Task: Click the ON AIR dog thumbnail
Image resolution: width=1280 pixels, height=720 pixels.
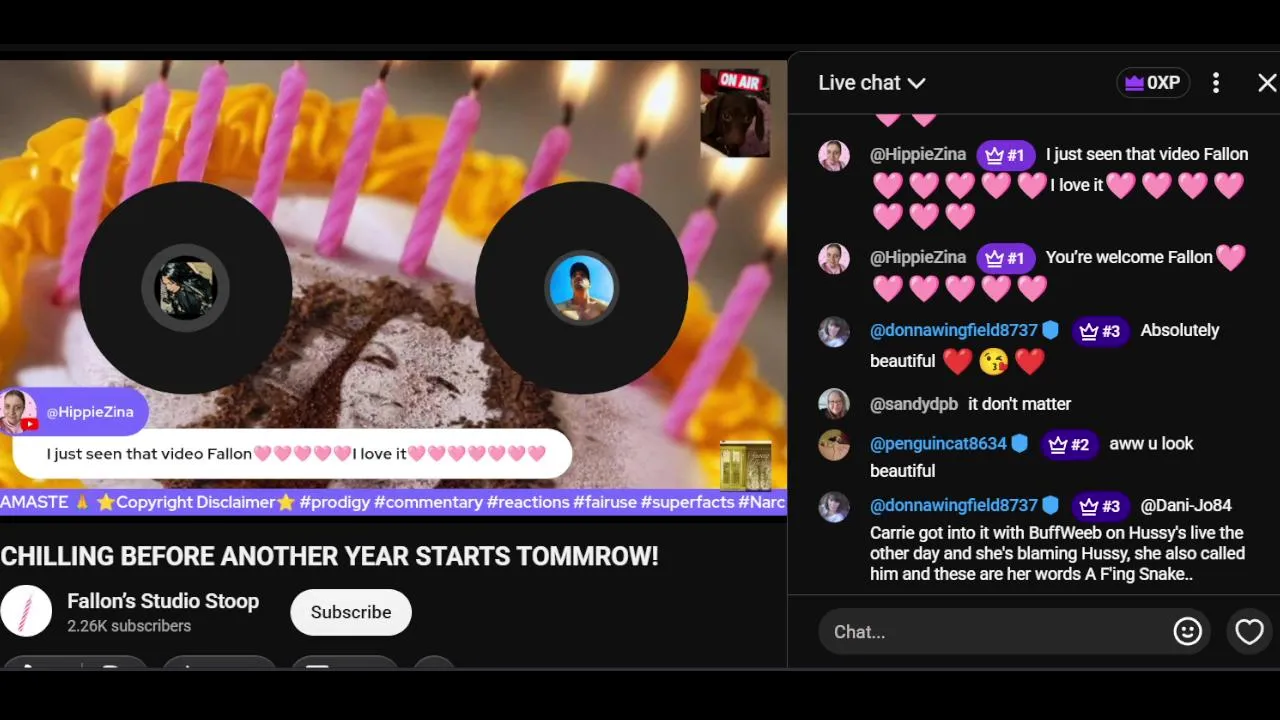Action: [735, 113]
